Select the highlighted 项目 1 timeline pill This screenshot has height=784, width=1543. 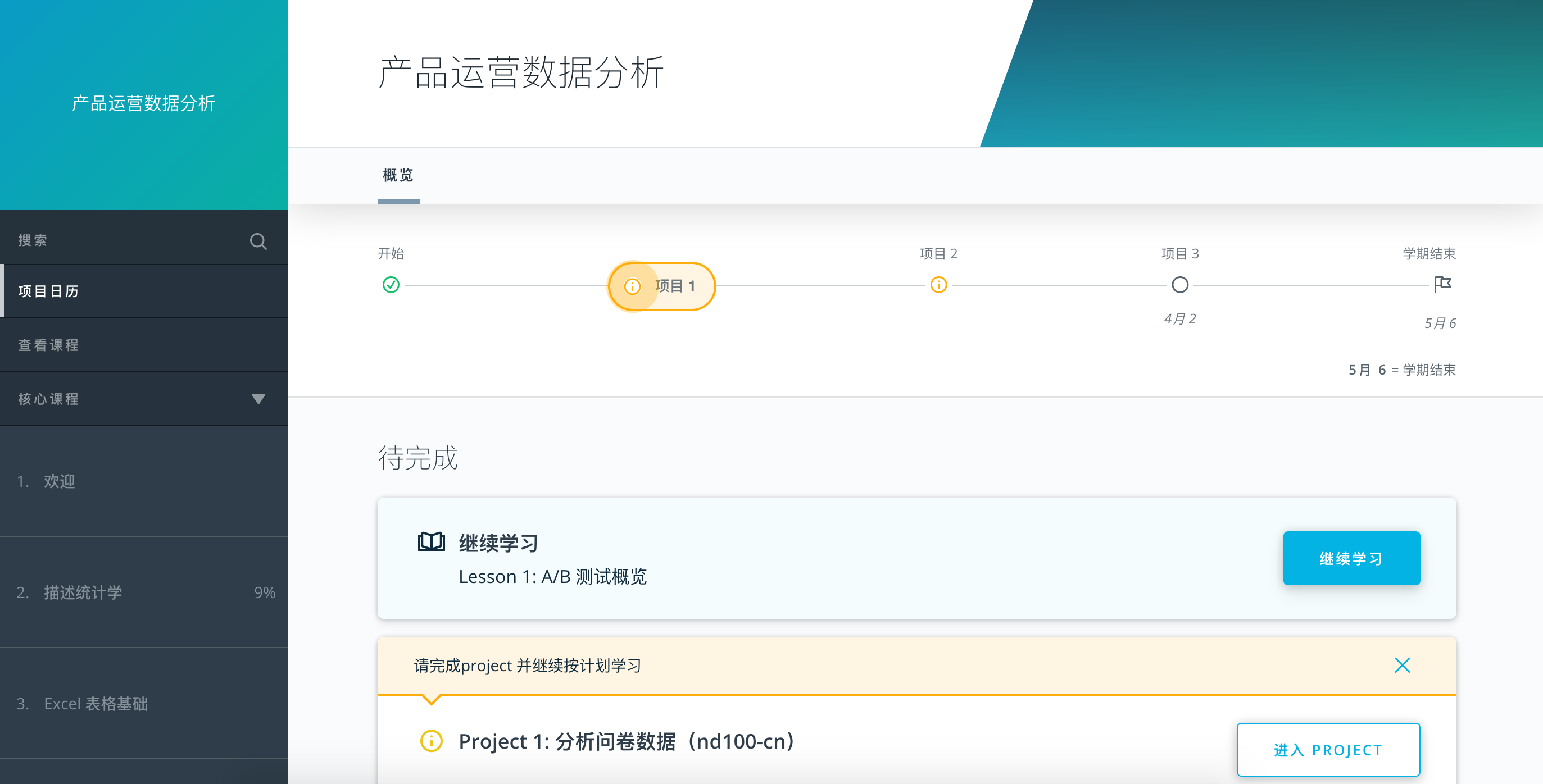[x=661, y=286]
